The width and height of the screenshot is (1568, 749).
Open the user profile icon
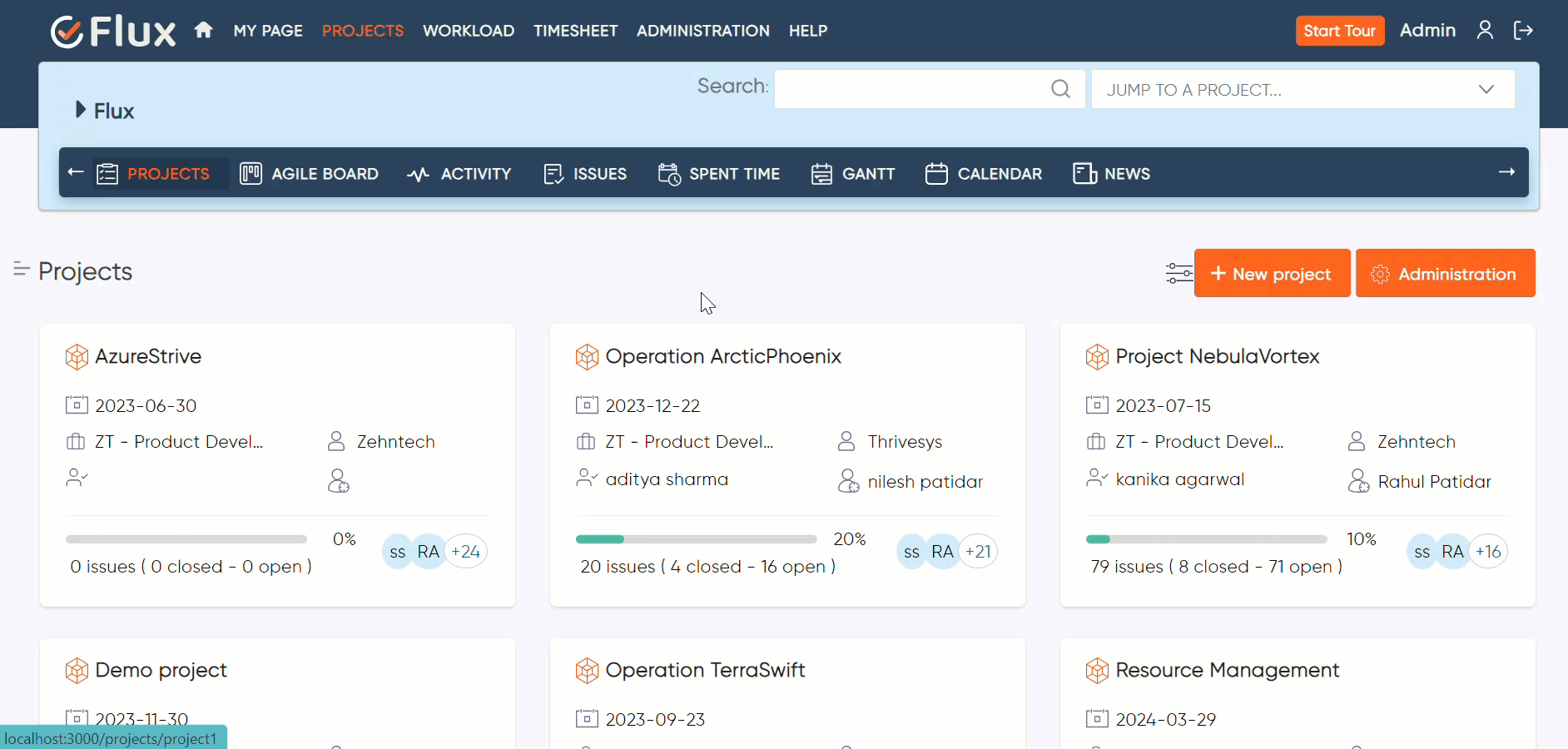coord(1485,31)
